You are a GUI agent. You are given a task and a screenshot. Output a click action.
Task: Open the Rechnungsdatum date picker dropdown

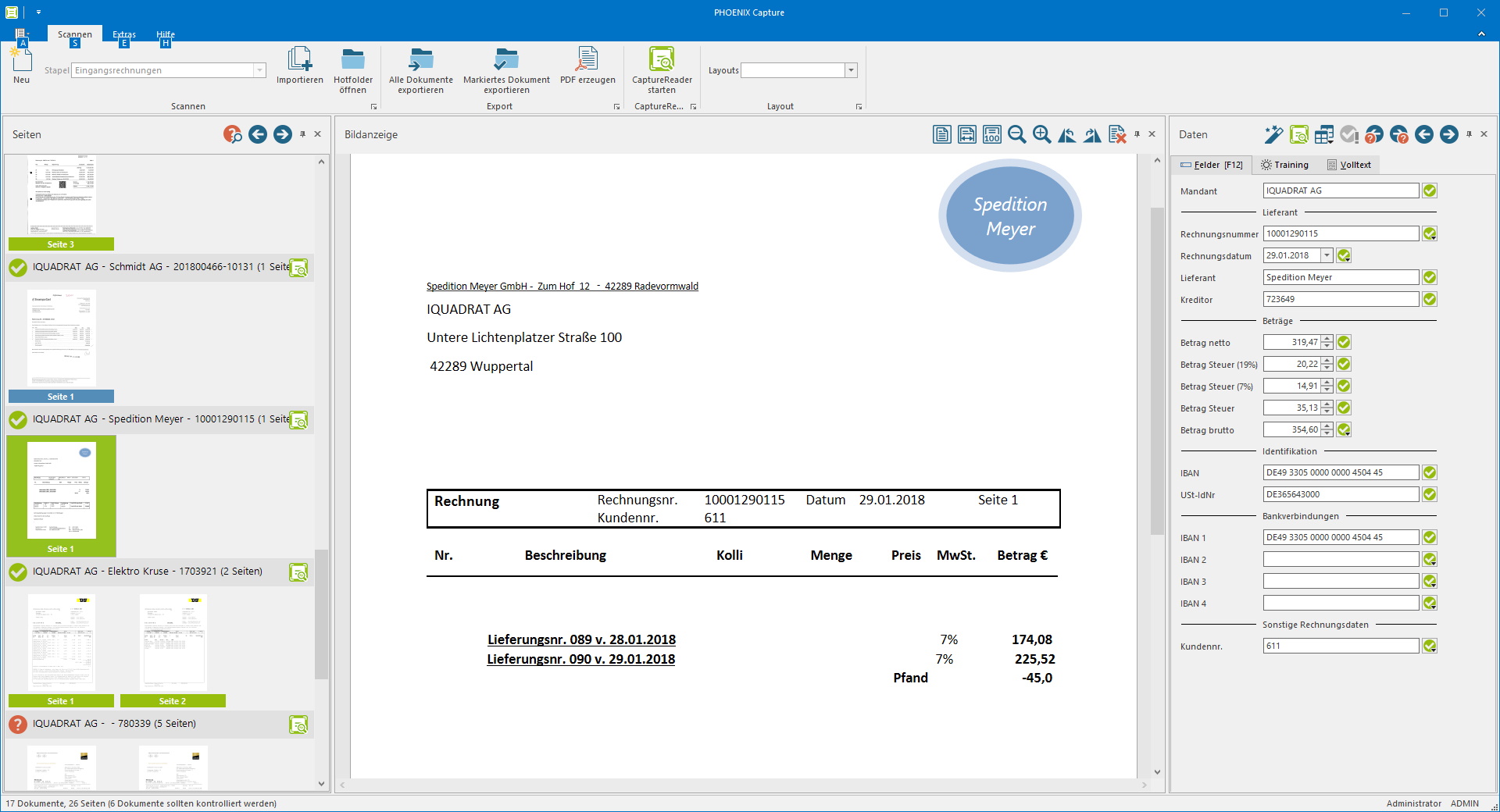1327,255
